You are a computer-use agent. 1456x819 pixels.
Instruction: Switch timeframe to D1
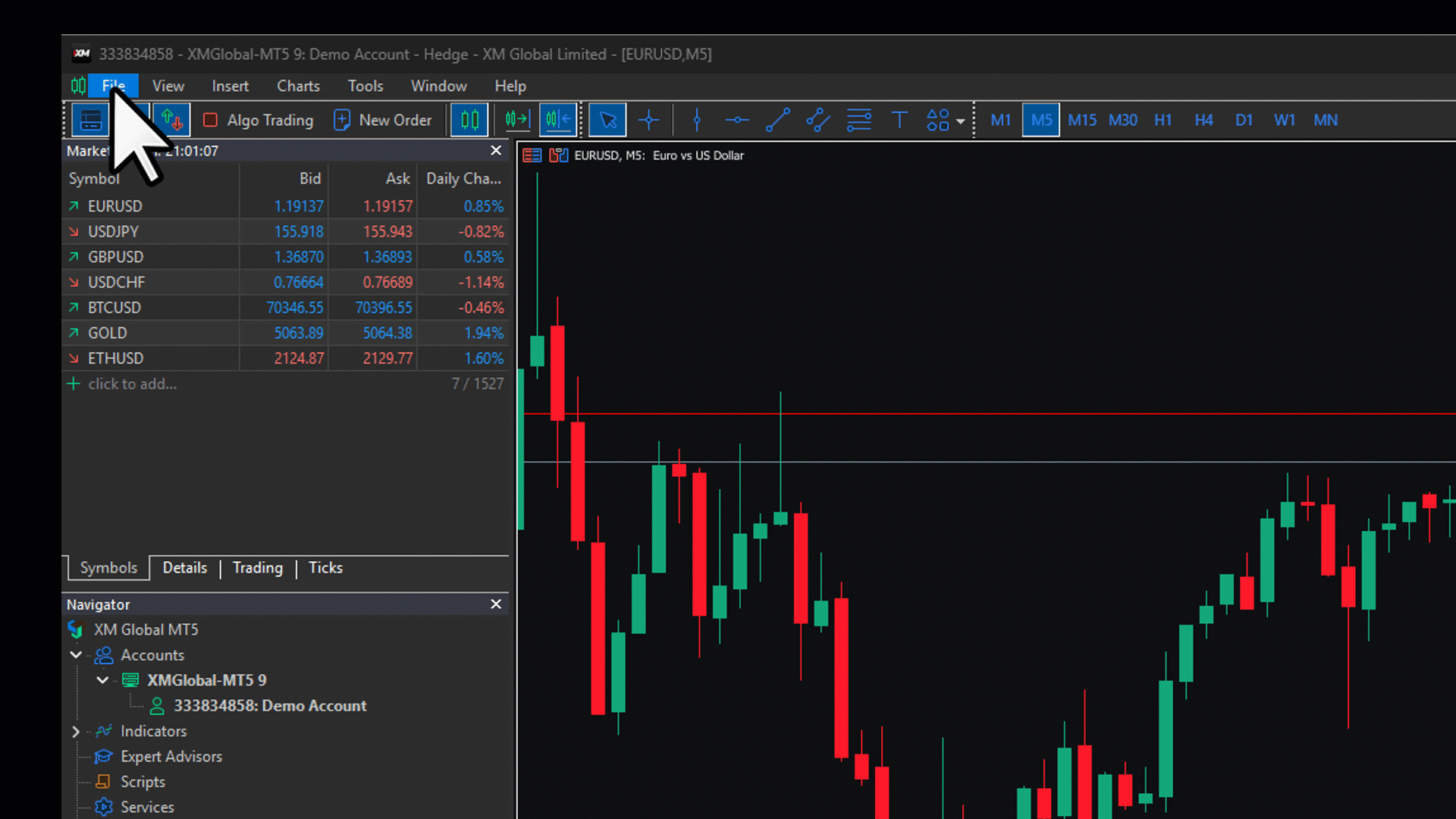coord(1244,120)
